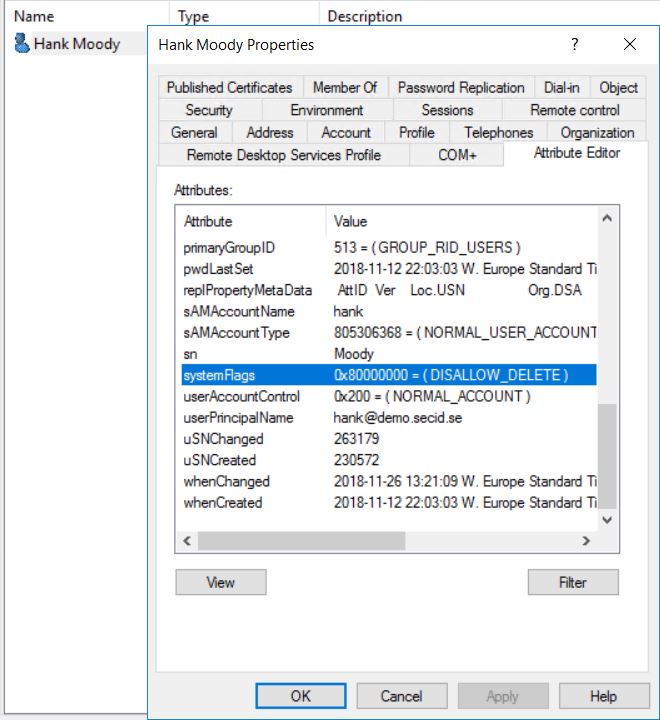Click the horizontal scrollbar thumb

coord(301,541)
